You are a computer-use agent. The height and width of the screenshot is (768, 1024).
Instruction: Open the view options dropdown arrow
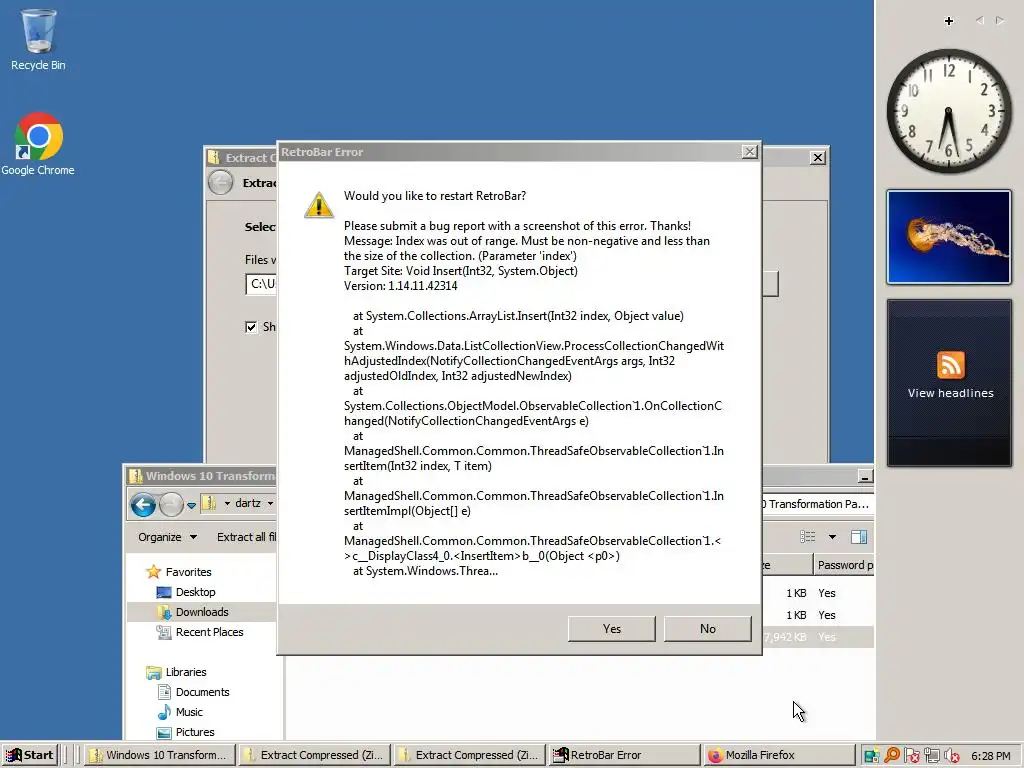coord(832,537)
